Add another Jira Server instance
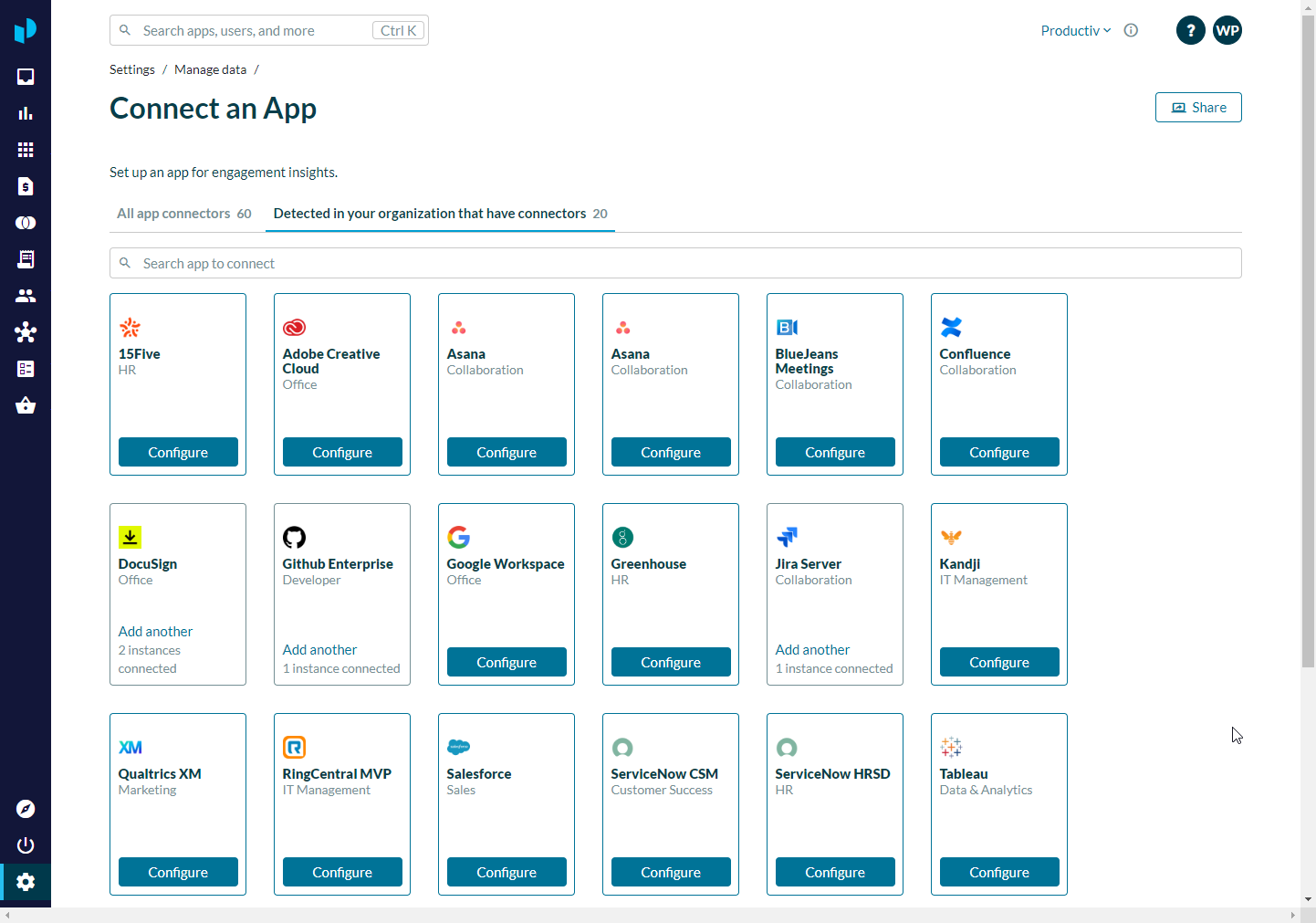The width and height of the screenshot is (1316, 923). [x=812, y=650]
